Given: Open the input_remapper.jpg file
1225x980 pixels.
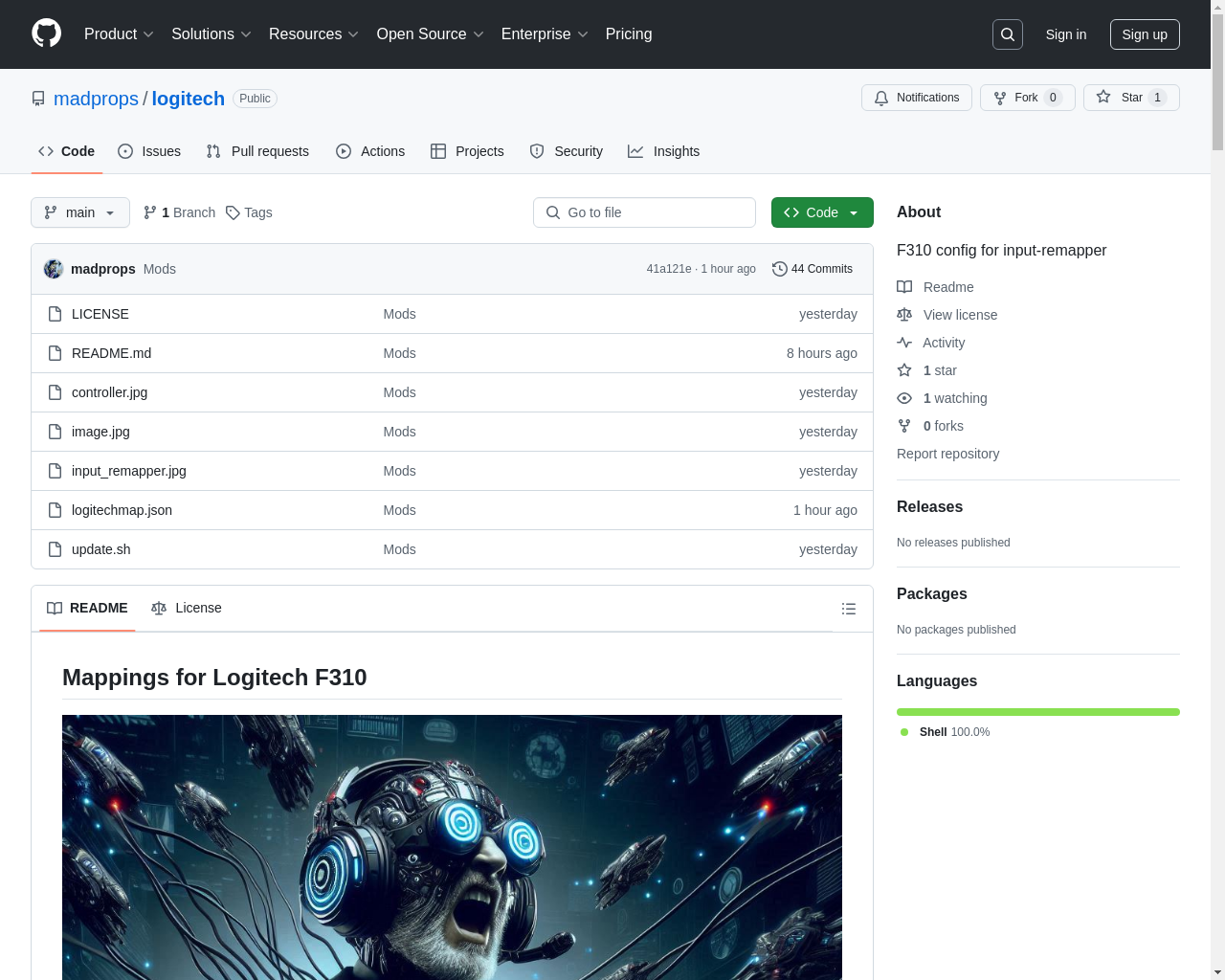Looking at the screenshot, I should pyautogui.click(x=129, y=471).
